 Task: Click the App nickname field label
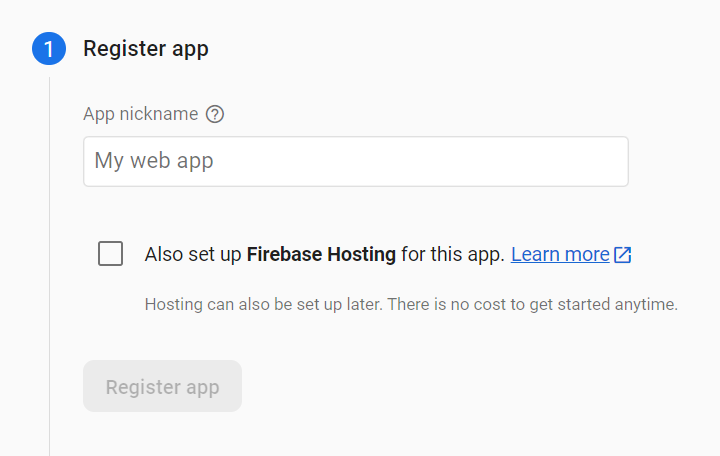(141, 114)
